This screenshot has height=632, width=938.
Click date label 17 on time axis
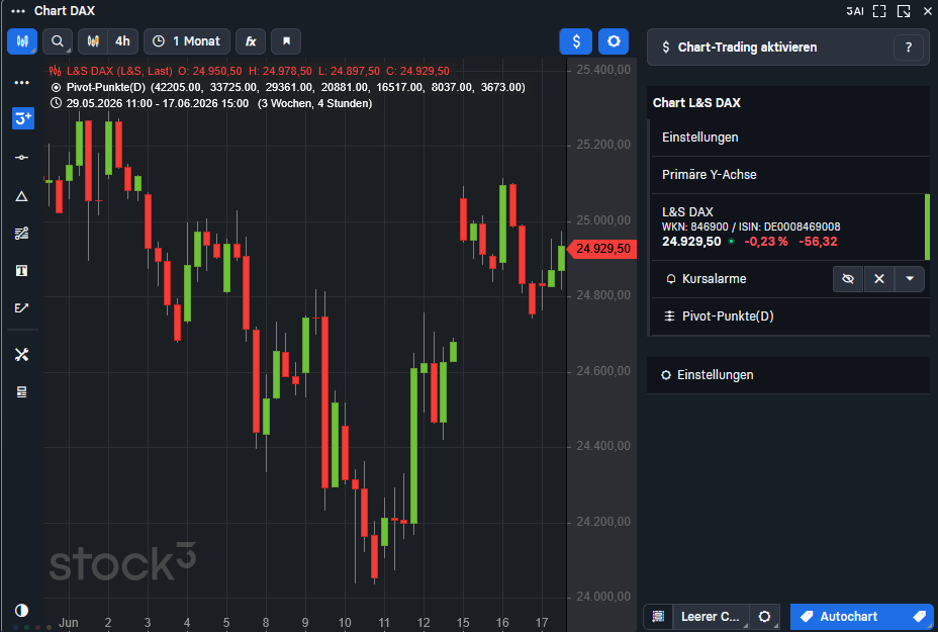541,623
